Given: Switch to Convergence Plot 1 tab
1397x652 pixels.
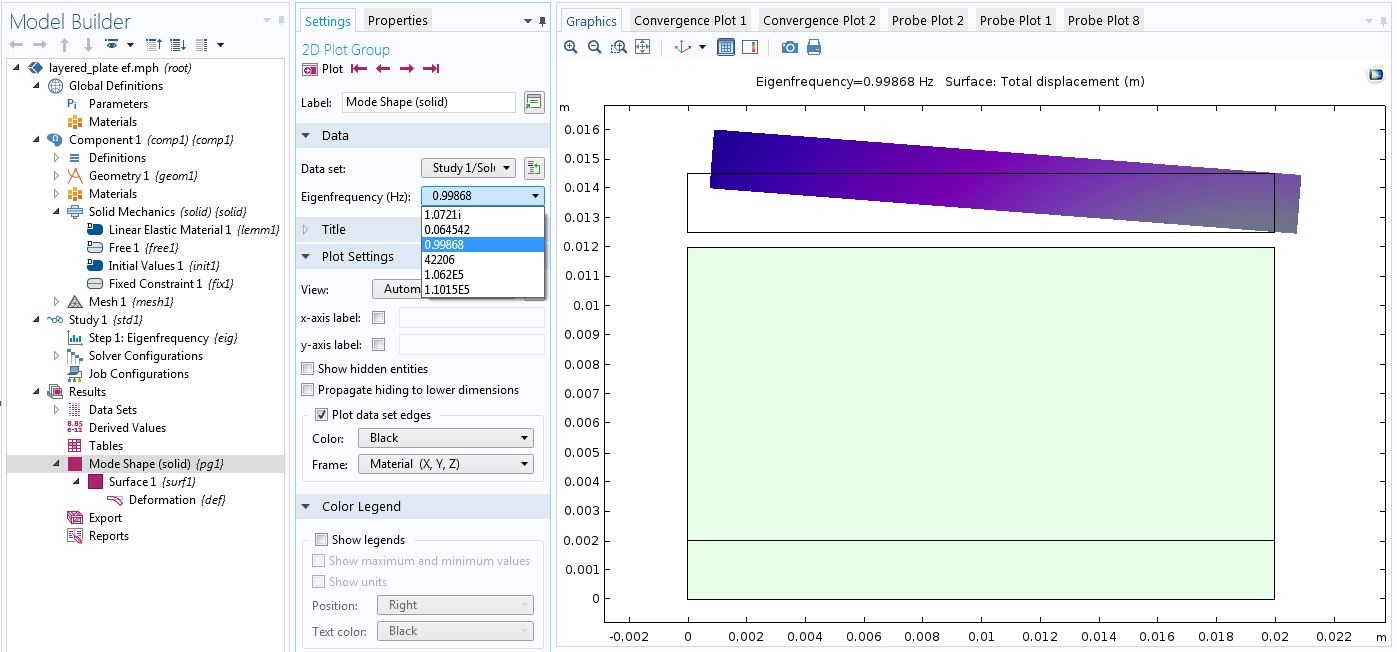Looking at the screenshot, I should pyautogui.click(x=690, y=20).
